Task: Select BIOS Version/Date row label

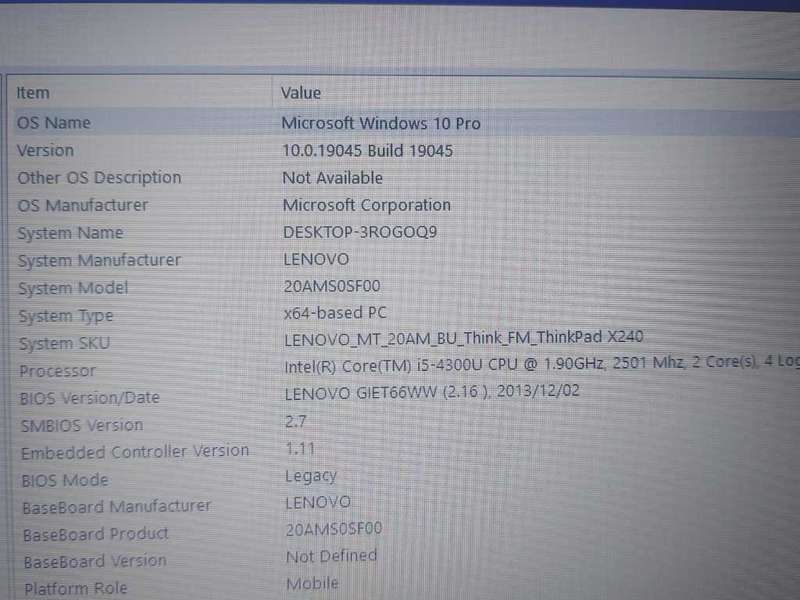Action: (x=90, y=398)
